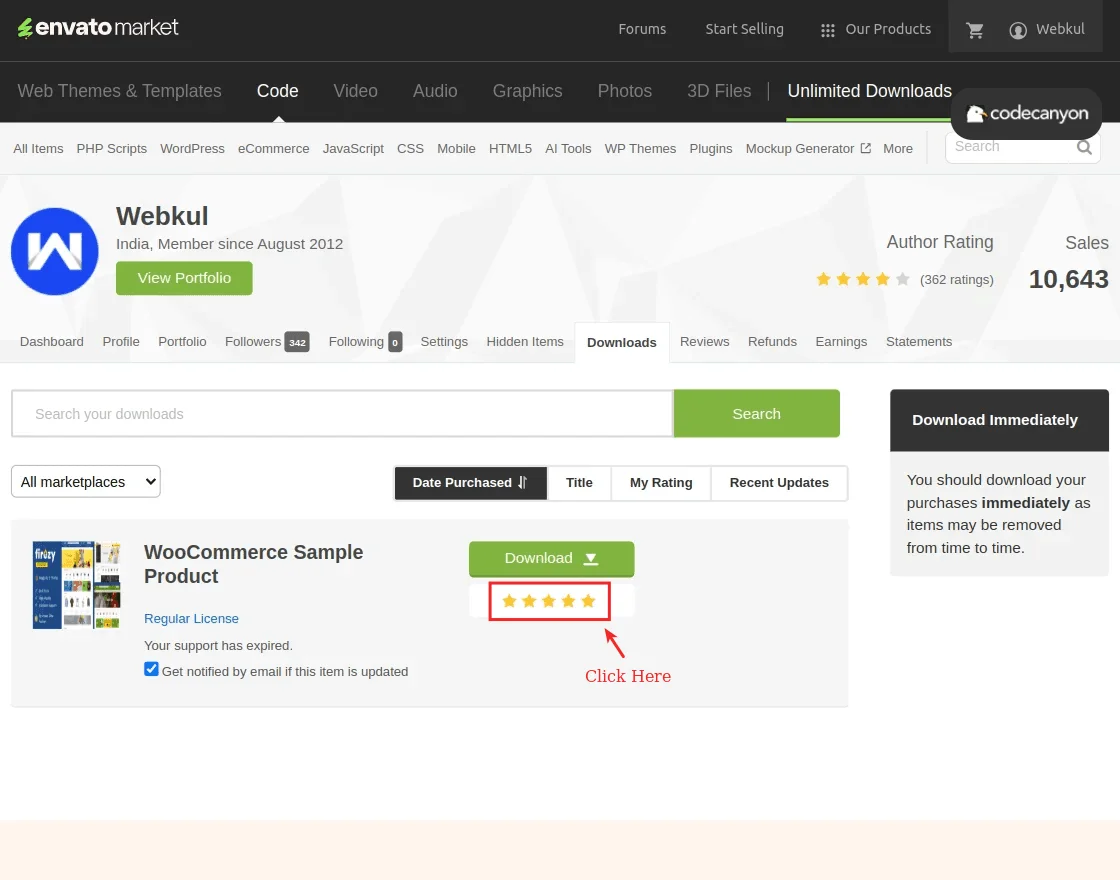Click the Webkul profile avatar
The width and height of the screenshot is (1120, 880).
[54, 251]
